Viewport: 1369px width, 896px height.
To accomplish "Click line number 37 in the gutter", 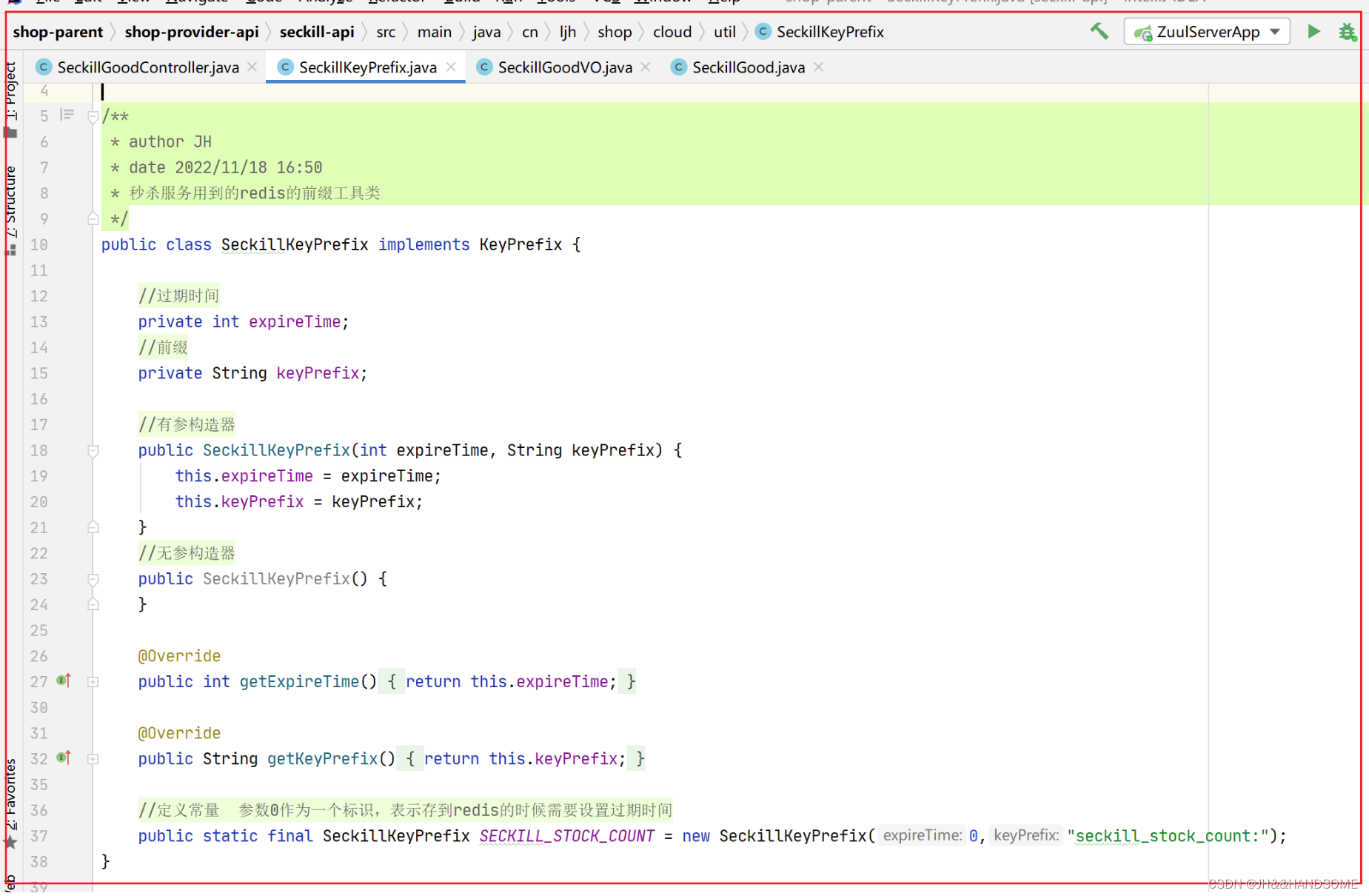I will [39, 836].
